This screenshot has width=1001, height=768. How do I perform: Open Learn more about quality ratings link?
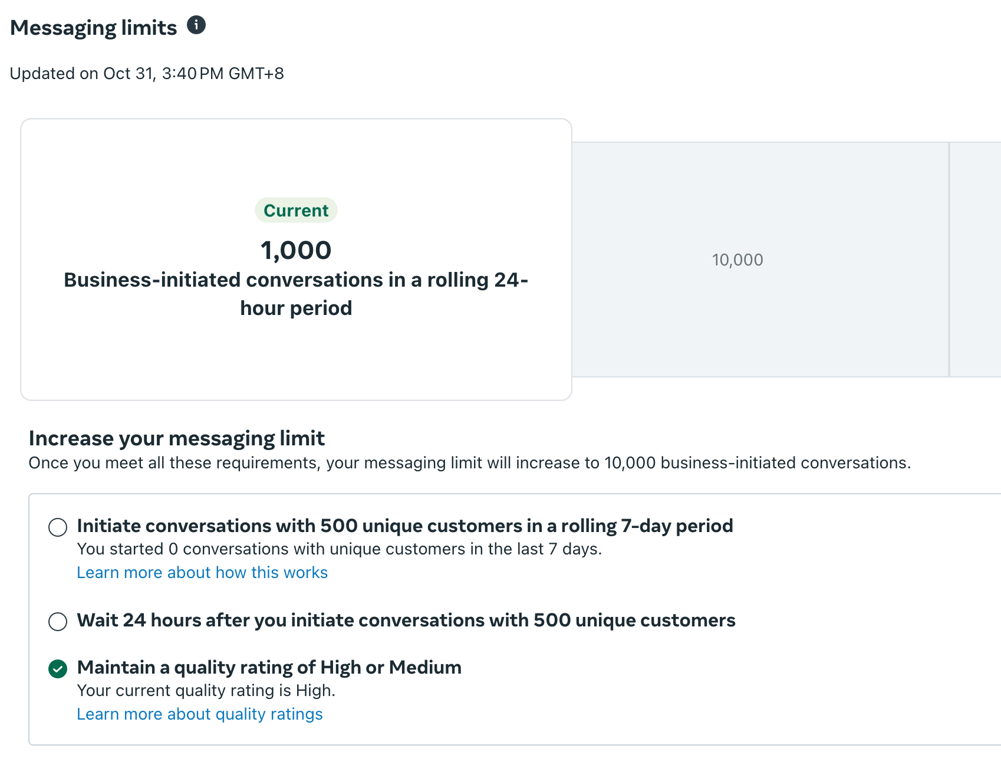point(200,714)
